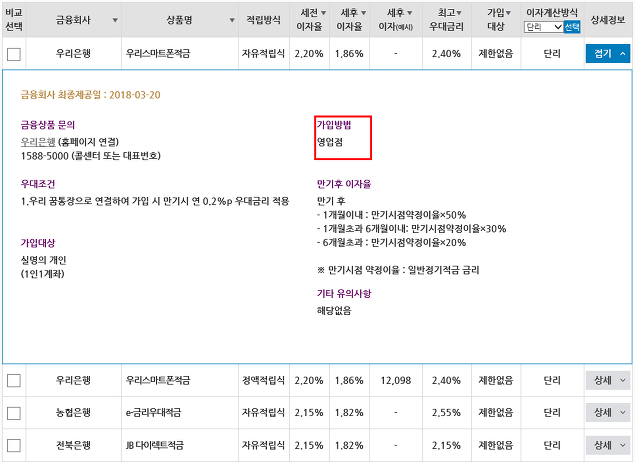Click the 적립방식 column header
This screenshot has height=462, width=635.
[264, 20]
